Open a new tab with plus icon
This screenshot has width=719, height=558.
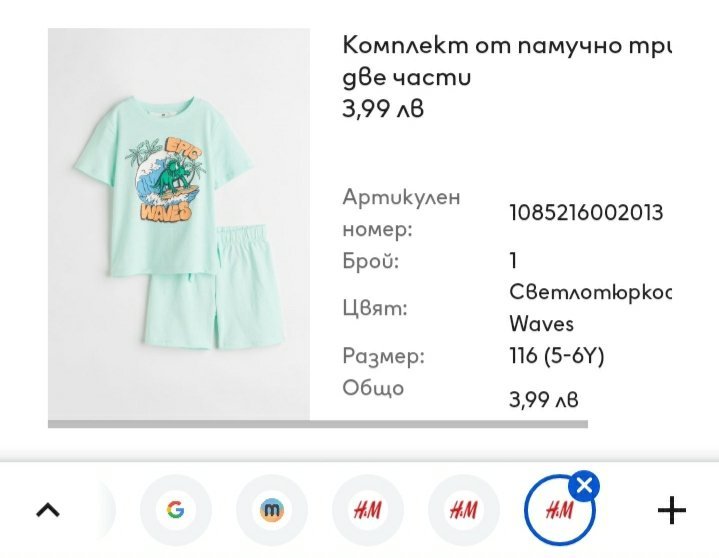672,510
